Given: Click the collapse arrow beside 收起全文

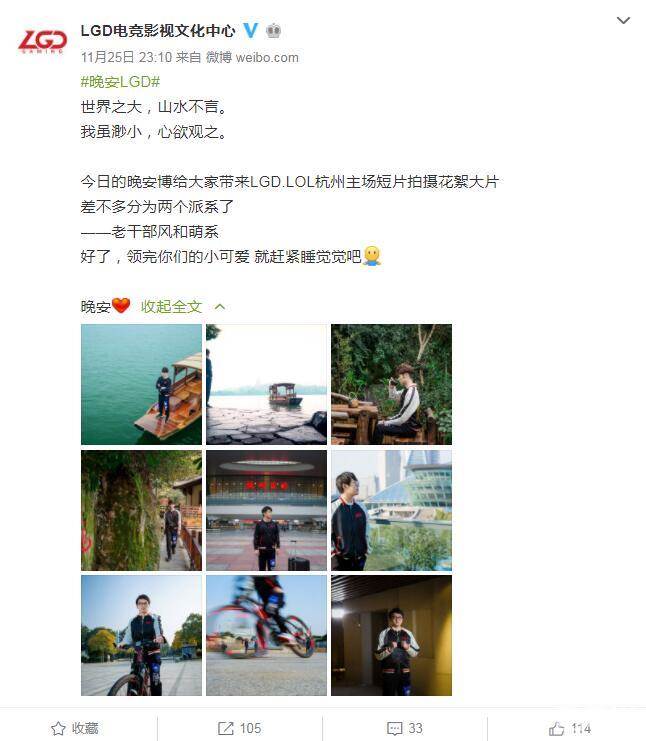Looking at the screenshot, I should pyautogui.click(x=220, y=307).
